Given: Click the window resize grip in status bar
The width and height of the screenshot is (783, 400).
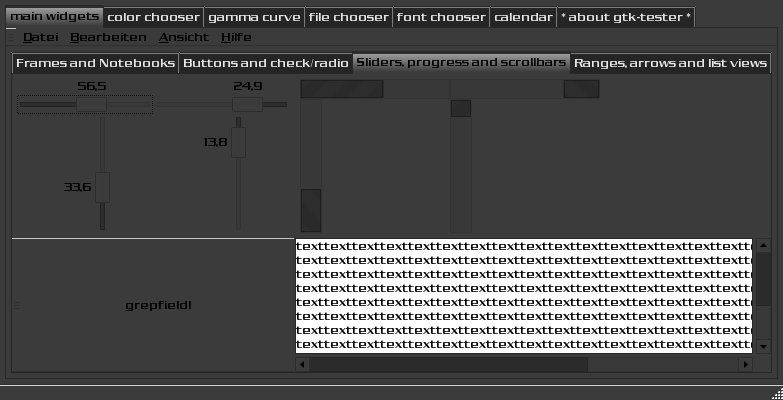Looking at the screenshot, I should [776, 393].
